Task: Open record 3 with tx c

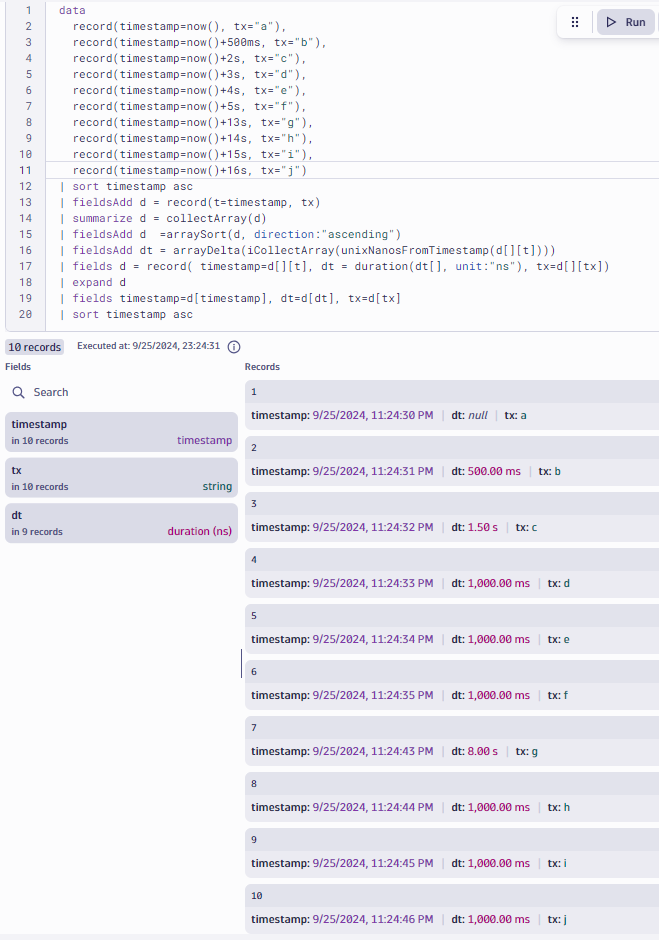Action: click(x=450, y=515)
